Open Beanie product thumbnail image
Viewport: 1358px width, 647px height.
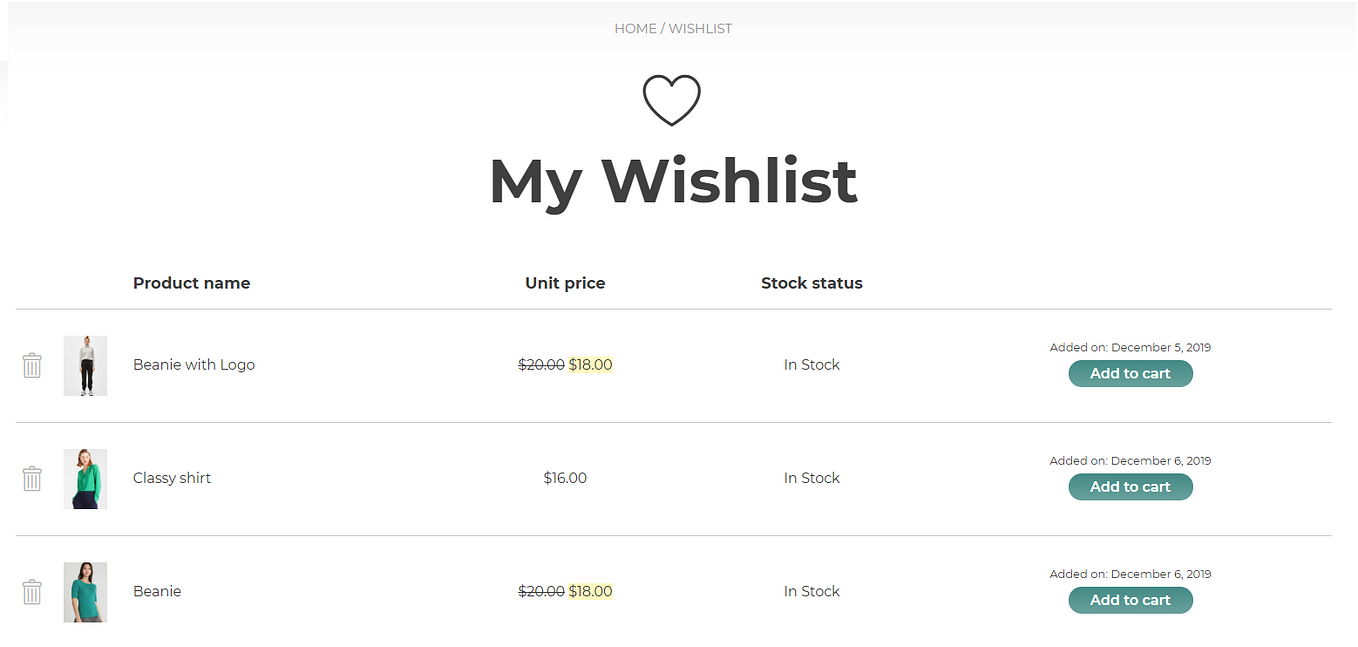(x=85, y=592)
